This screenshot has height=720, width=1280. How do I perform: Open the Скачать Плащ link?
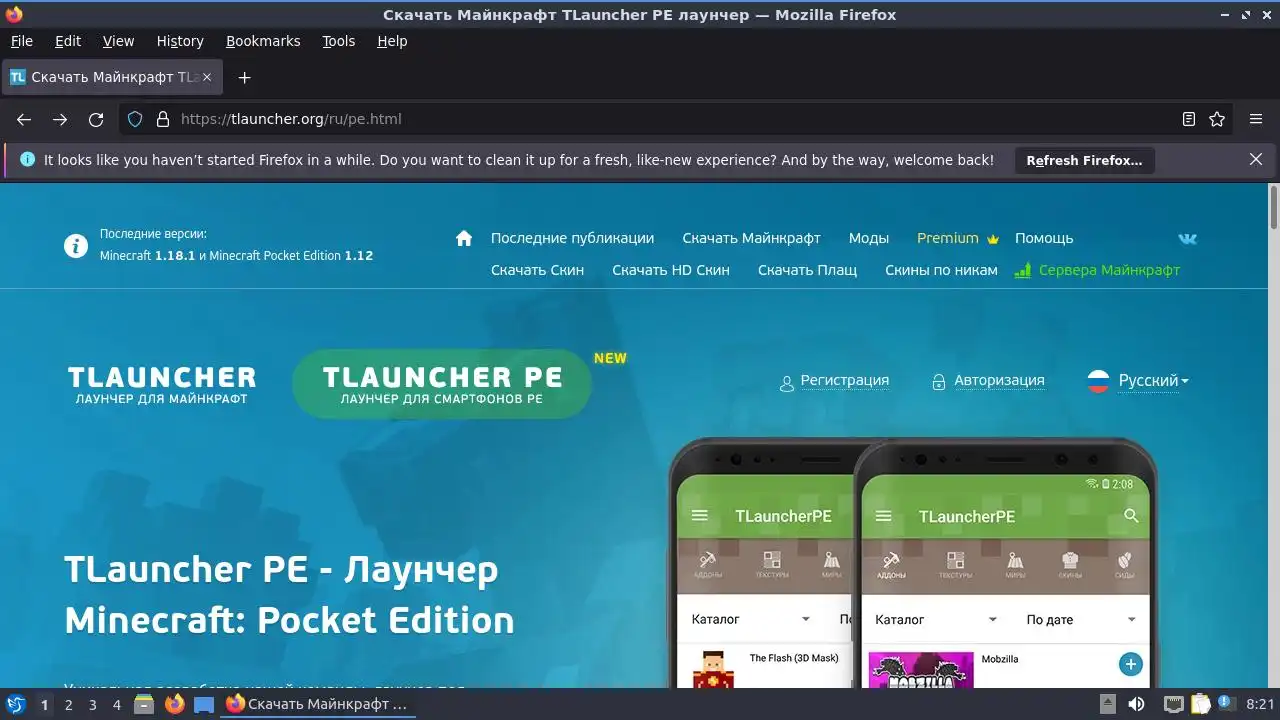point(807,270)
